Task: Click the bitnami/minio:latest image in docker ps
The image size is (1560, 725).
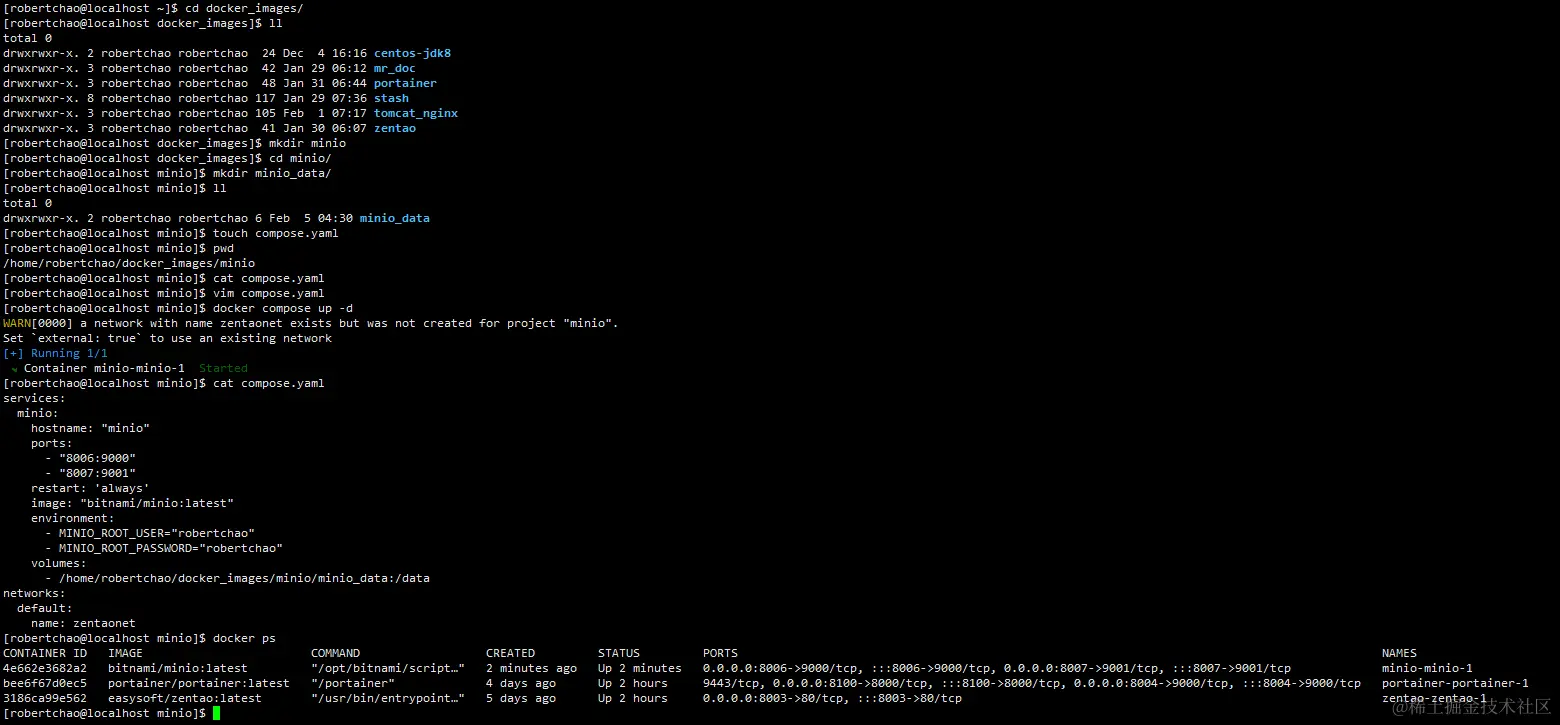Action: tap(177, 668)
